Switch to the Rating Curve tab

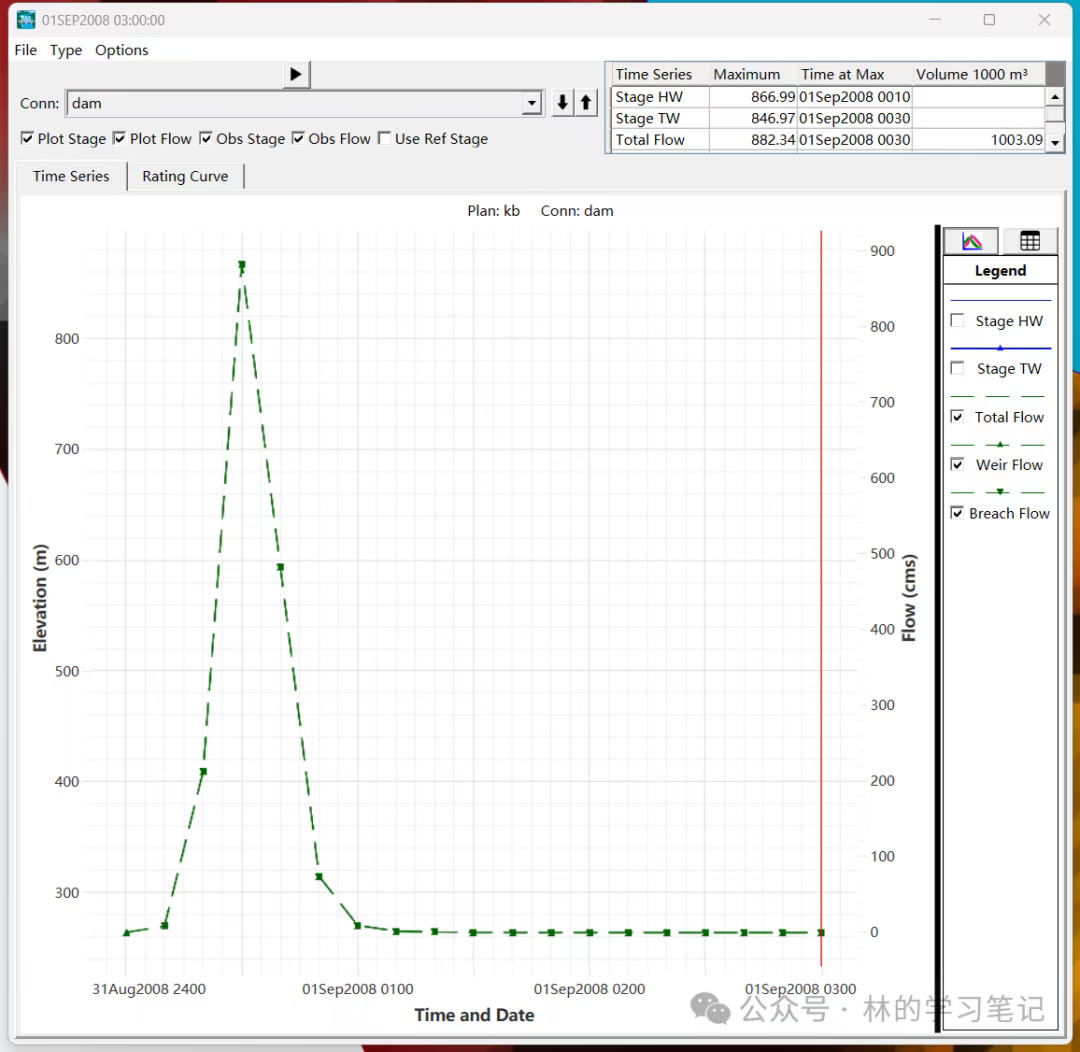point(185,176)
